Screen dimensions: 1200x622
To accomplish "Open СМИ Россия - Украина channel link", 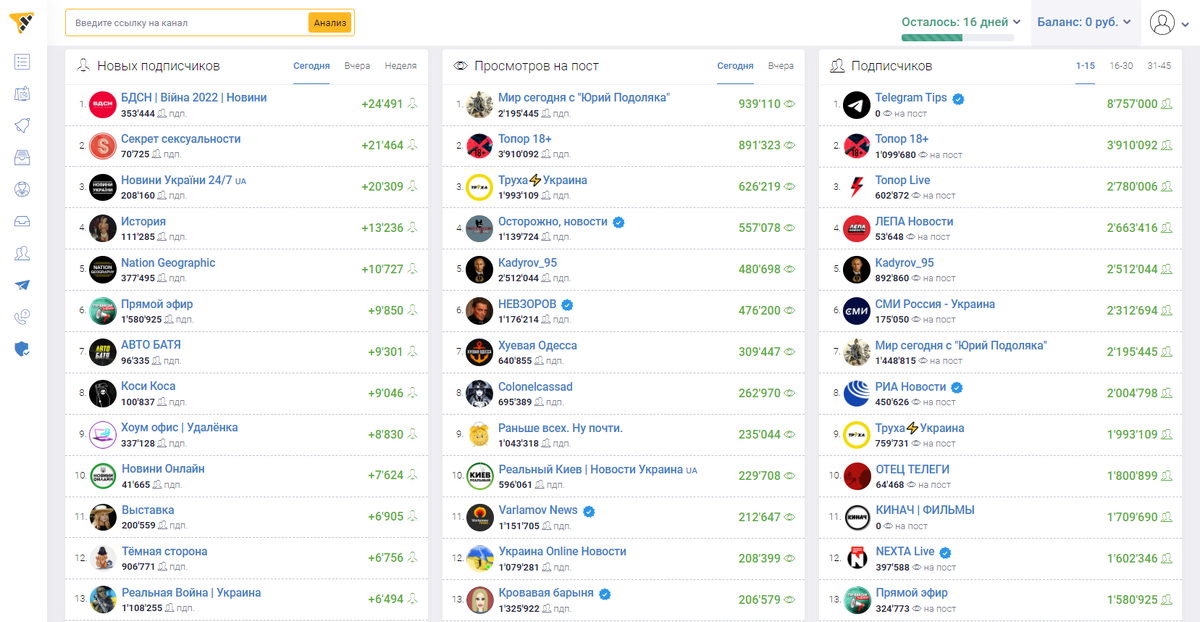I will click(935, 304).
